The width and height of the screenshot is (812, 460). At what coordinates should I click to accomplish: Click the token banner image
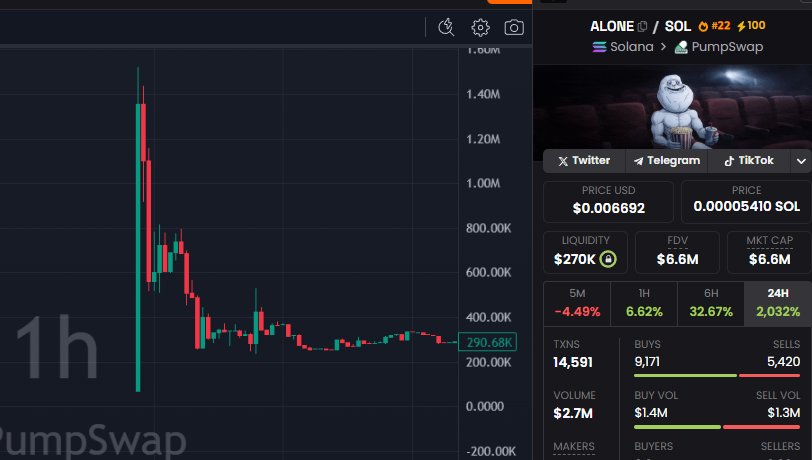[673, 106]
